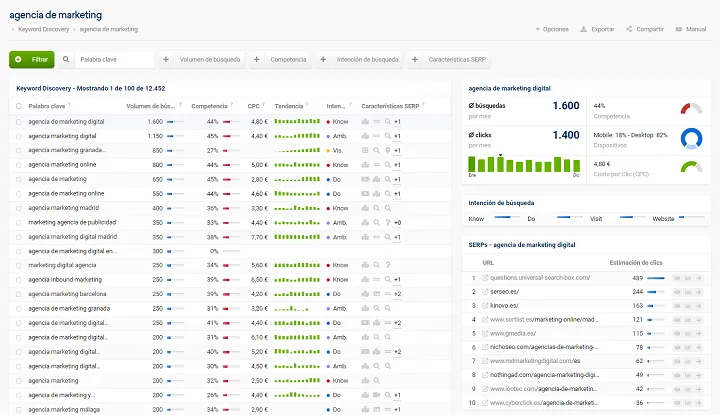
Task: Click the map pin SERP icon for agencia marketing granada
Action: [388, 150]
